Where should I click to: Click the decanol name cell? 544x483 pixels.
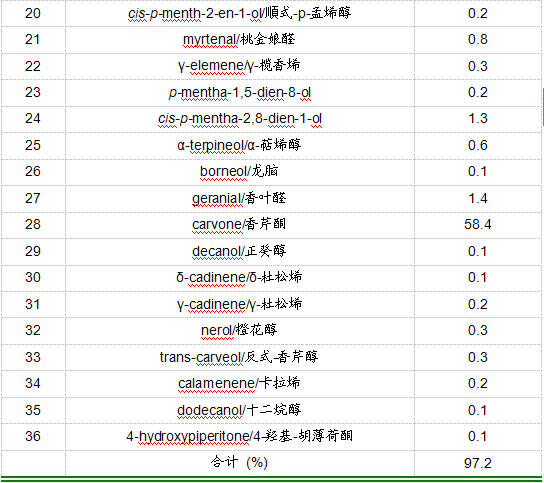(x=239, y=251)
